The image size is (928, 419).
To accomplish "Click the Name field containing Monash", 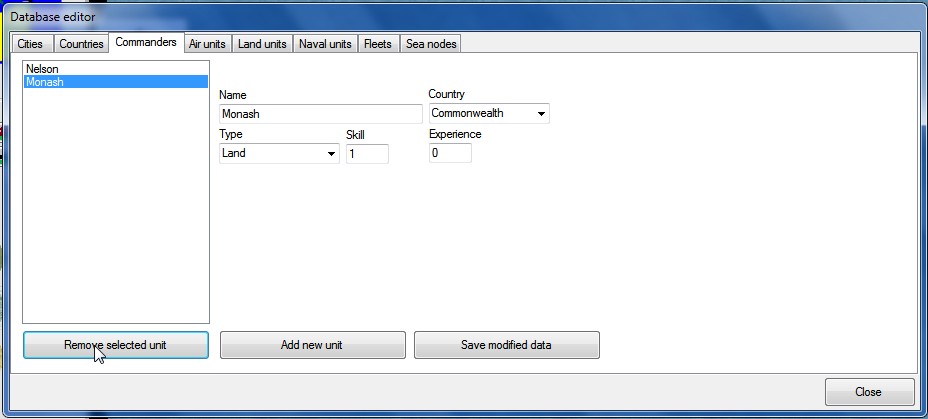I will tap(320, 114).
